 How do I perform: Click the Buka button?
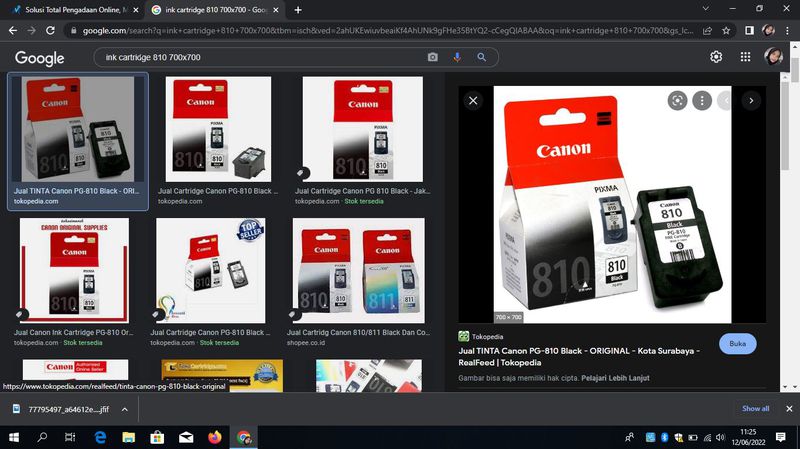pyautogui.click(x=737, y=343)
